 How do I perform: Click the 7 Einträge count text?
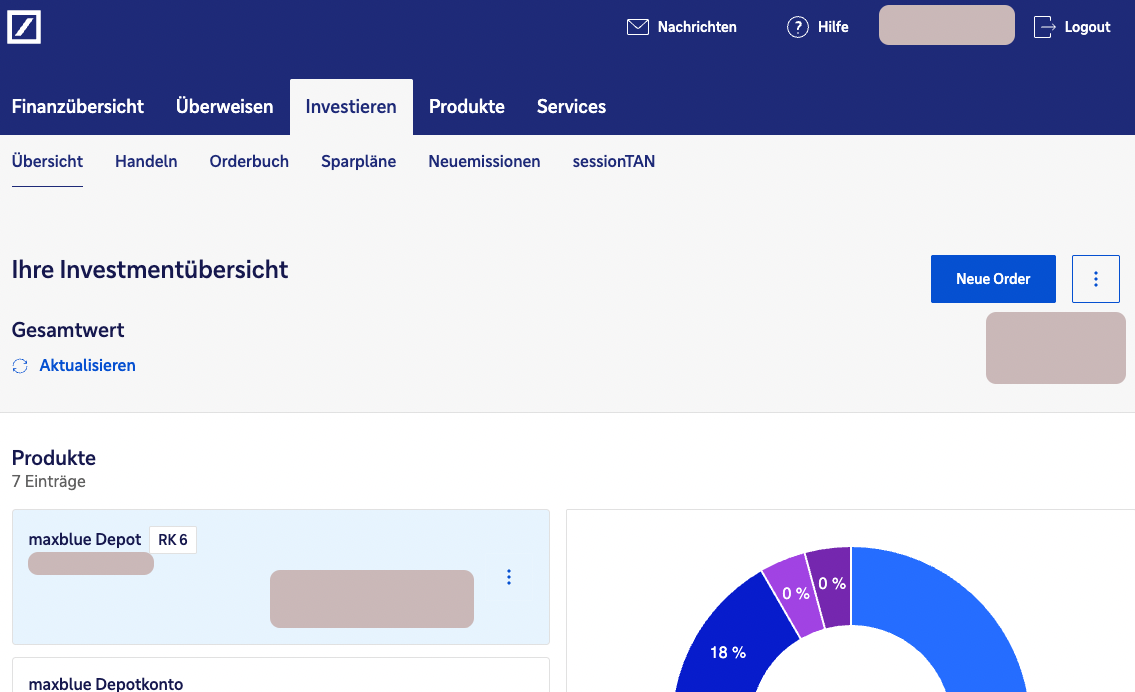(48, 481)
